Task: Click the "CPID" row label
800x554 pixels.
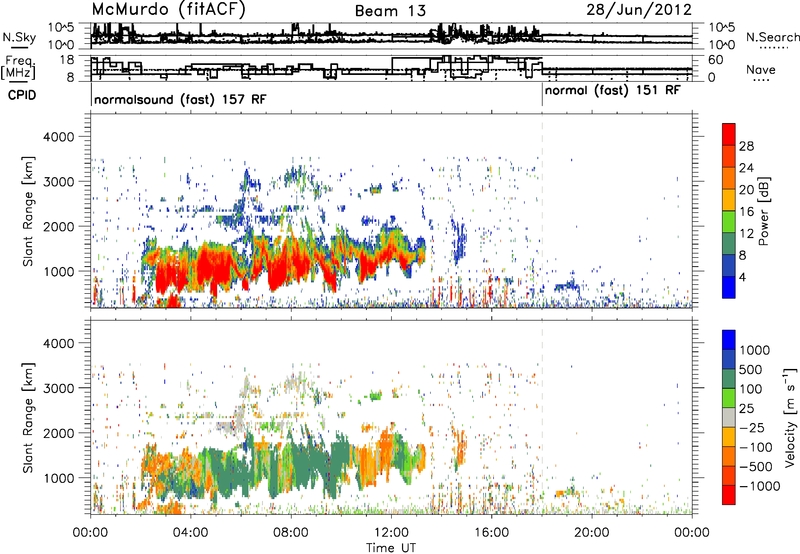Action: click(22, 95)
